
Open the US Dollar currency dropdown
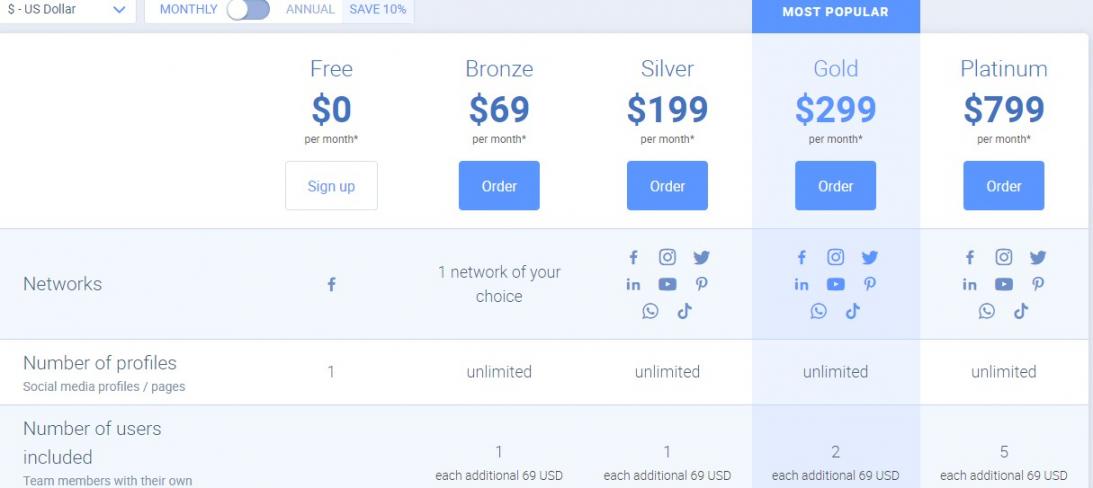pyautogui.click(x=67, y=10)
